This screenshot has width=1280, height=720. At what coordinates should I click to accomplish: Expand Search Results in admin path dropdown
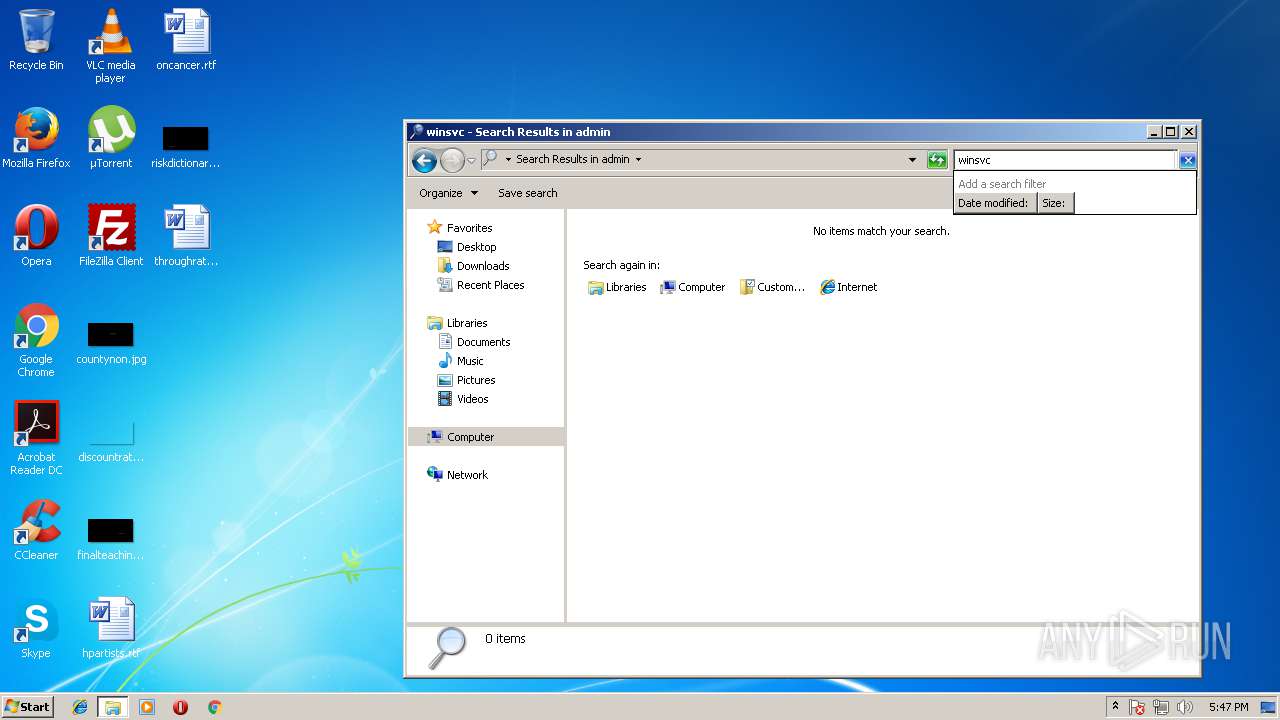(x=638, y=159)
